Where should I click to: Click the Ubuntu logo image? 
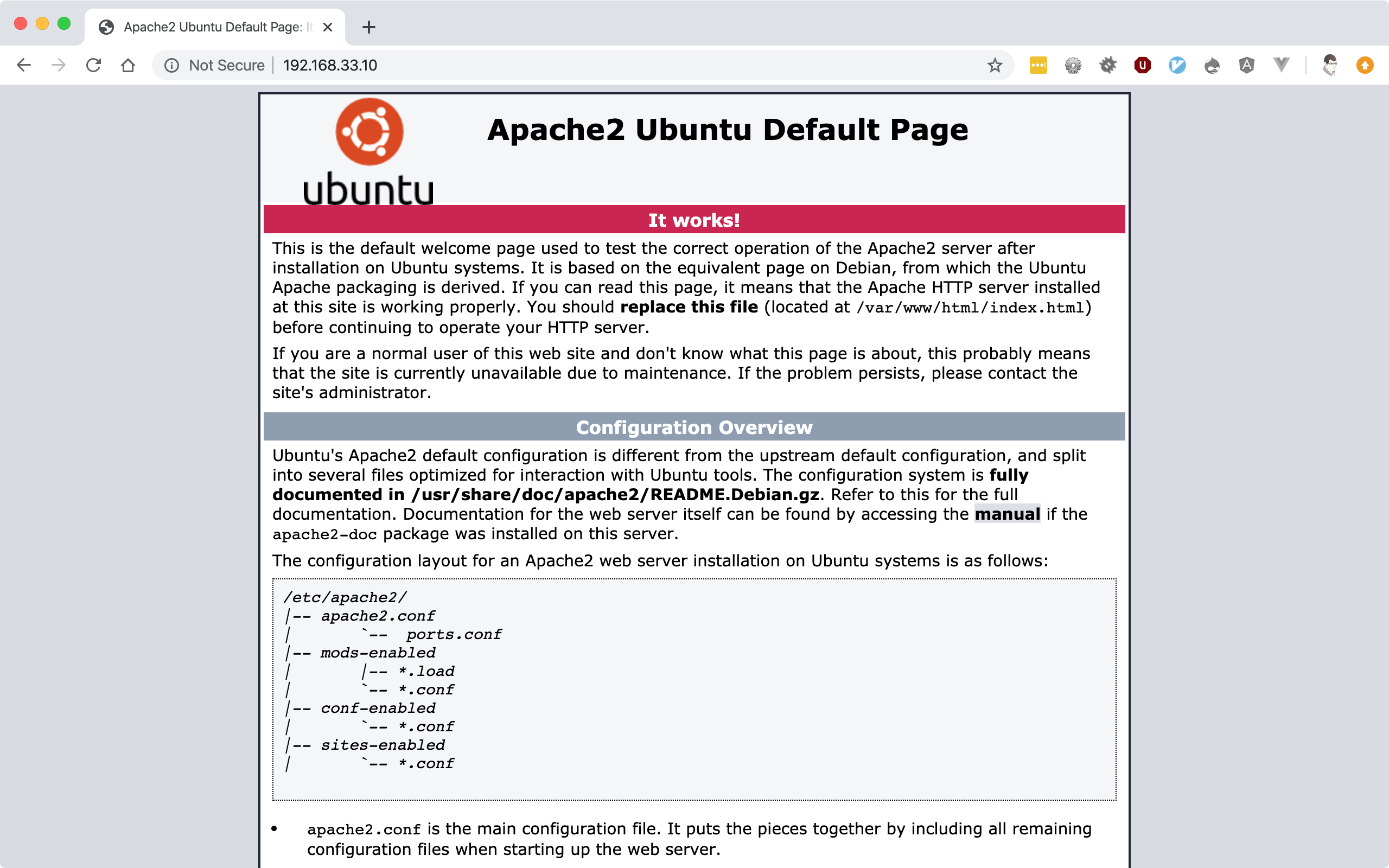click(368, 151)
